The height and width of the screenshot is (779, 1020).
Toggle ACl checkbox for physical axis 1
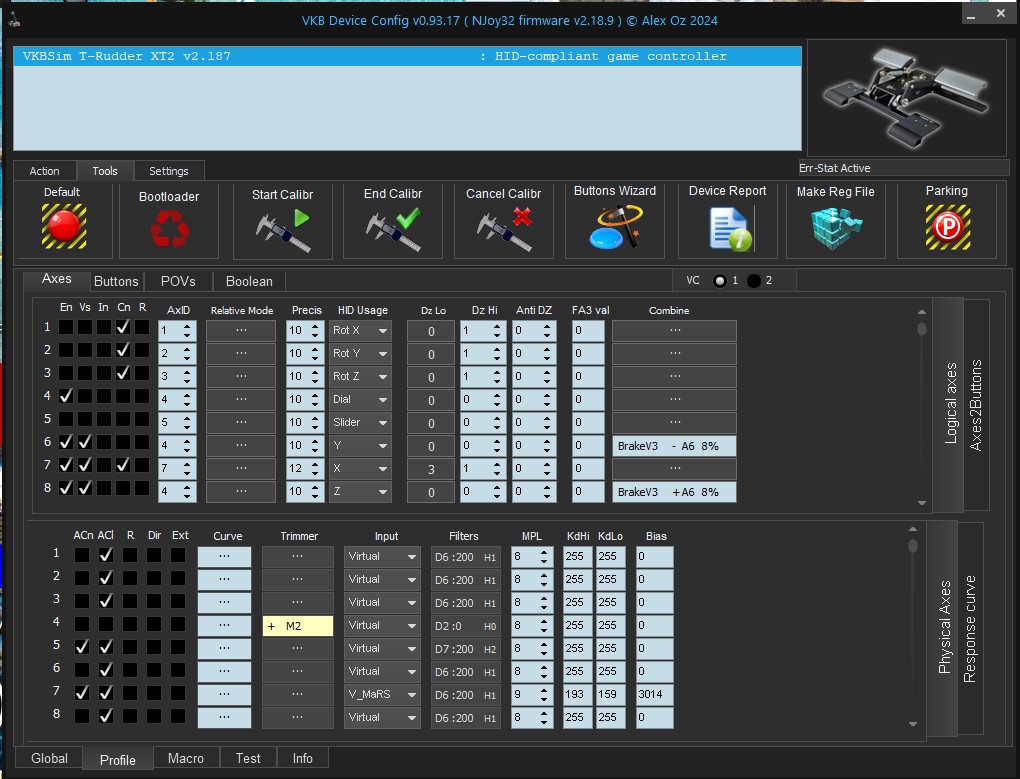point(106,555)
